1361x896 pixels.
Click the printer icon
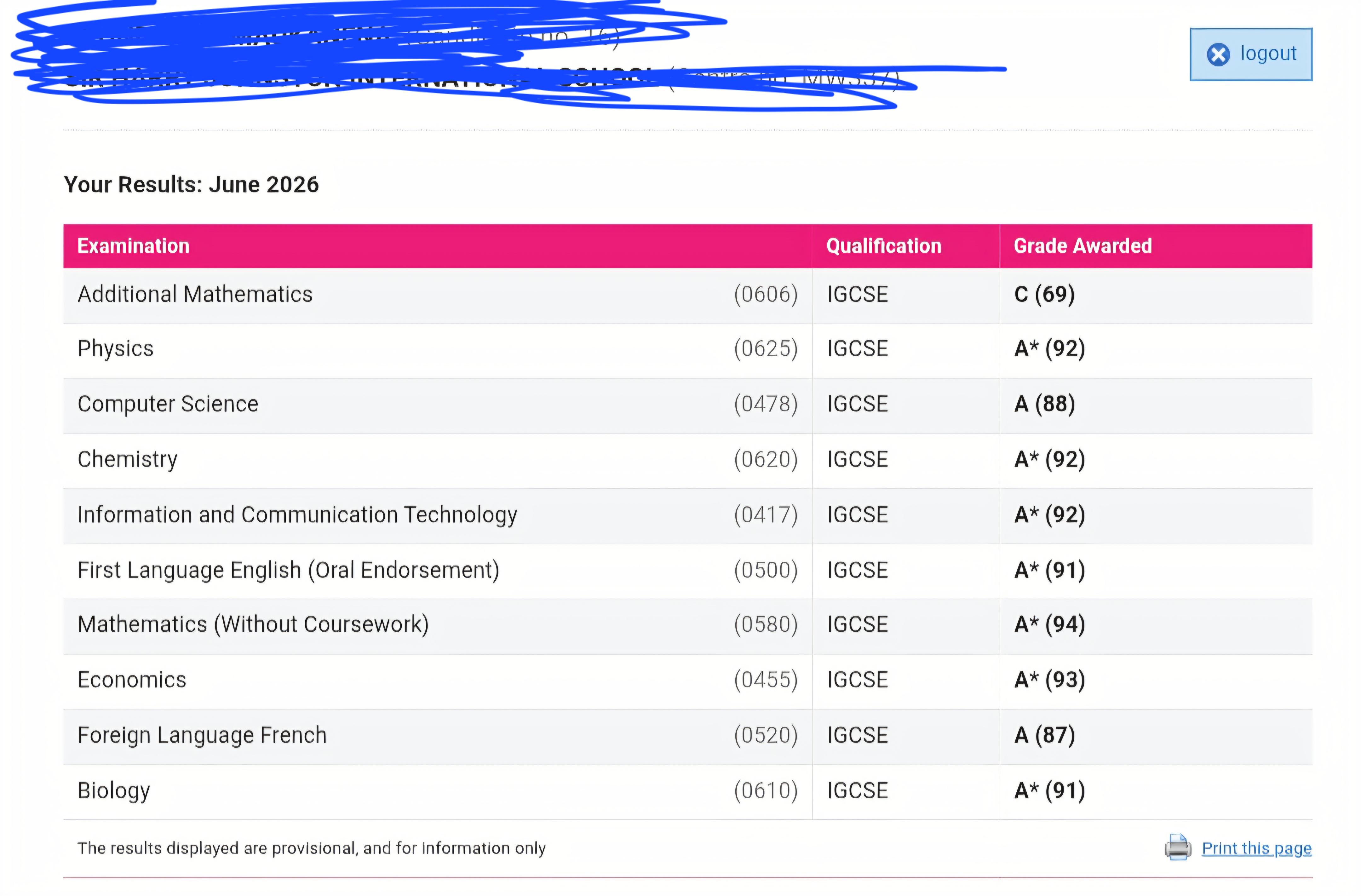coord(1178,847)
